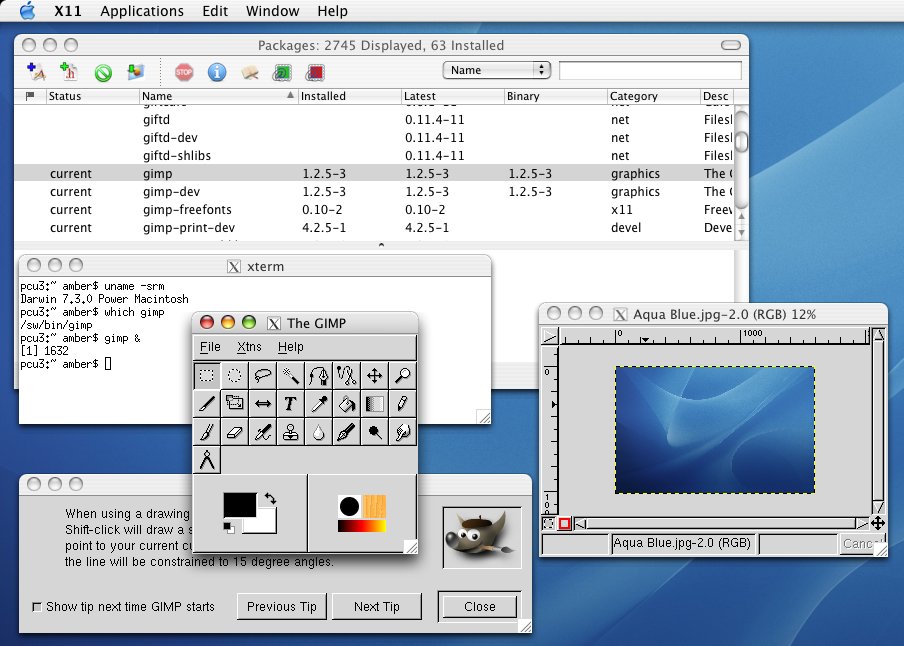Open the Apple menu
Image resolution: width=904 pixels, height=646 pixels.
coord(27,10)
